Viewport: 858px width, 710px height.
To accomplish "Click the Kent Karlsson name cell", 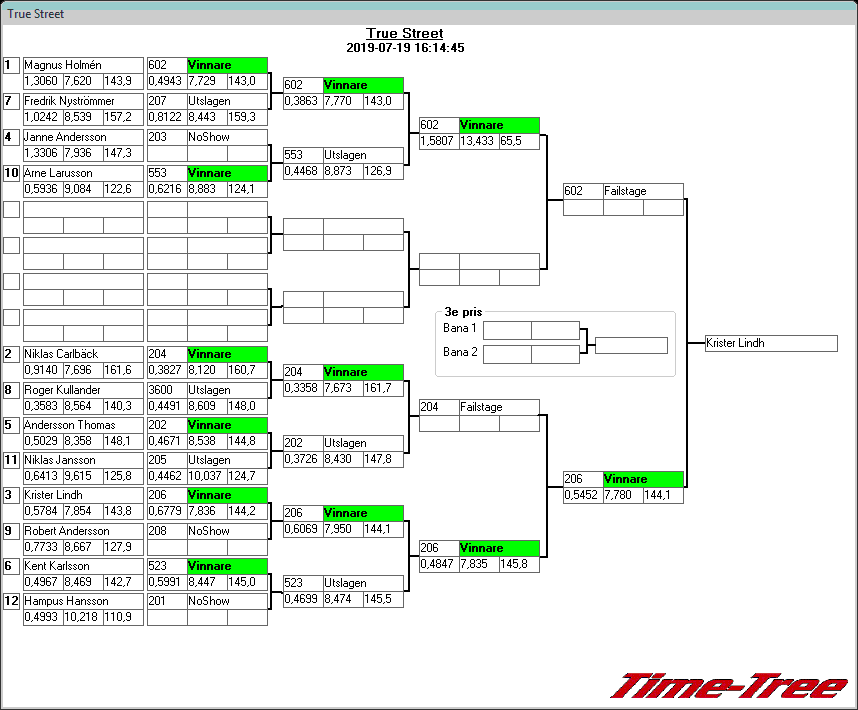I will pos(83,566).
